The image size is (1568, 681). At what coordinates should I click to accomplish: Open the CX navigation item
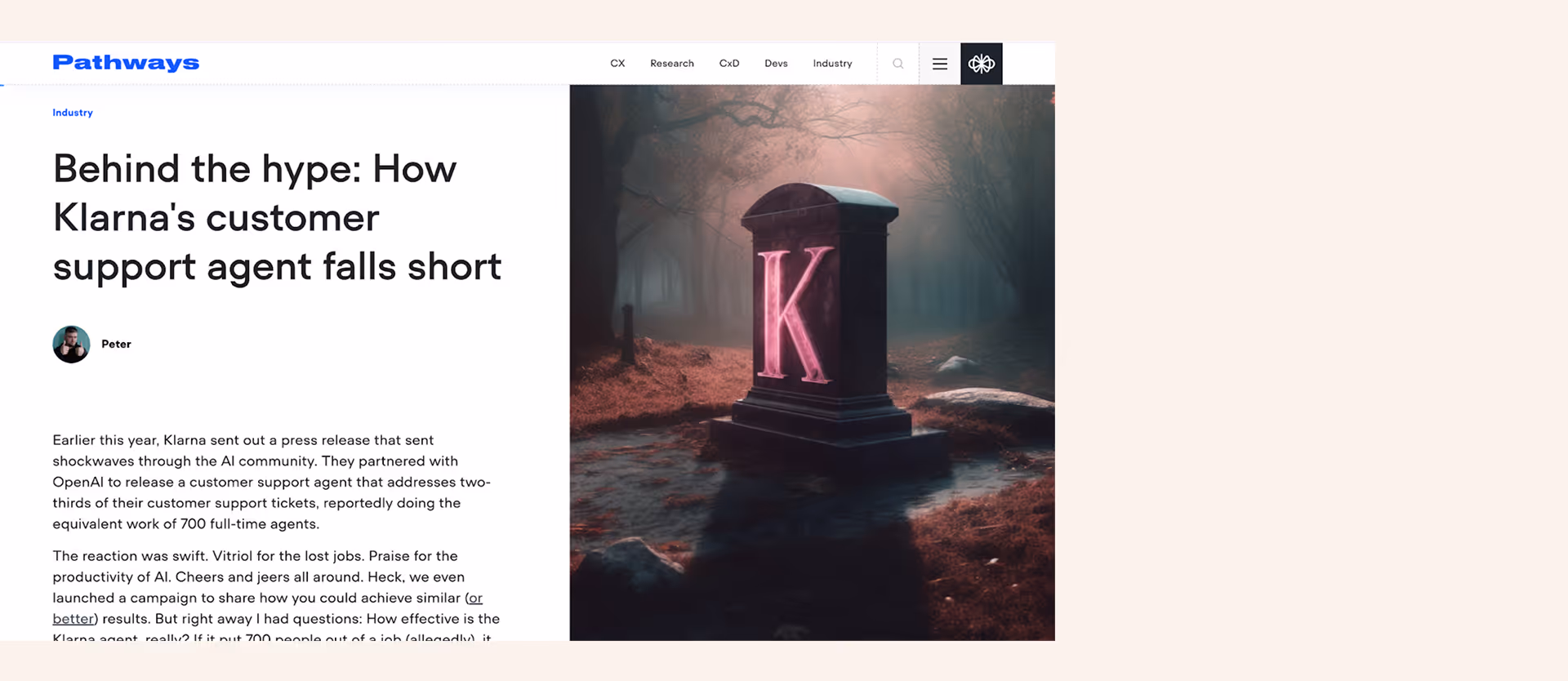coord(617,64)
